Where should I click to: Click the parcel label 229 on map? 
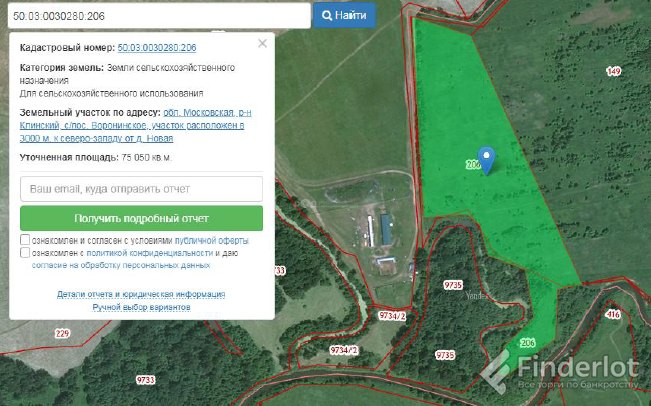pyautogui.click(x=62, y=333)
